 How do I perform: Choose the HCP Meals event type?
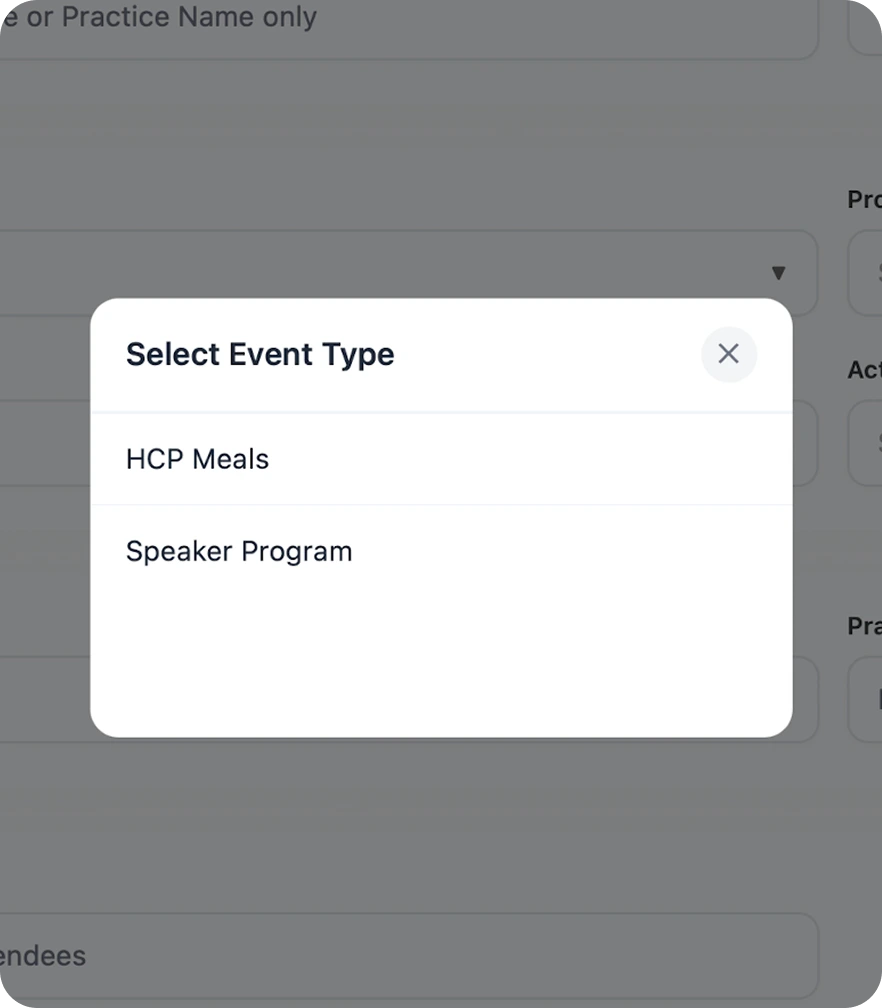coord(198,459)
